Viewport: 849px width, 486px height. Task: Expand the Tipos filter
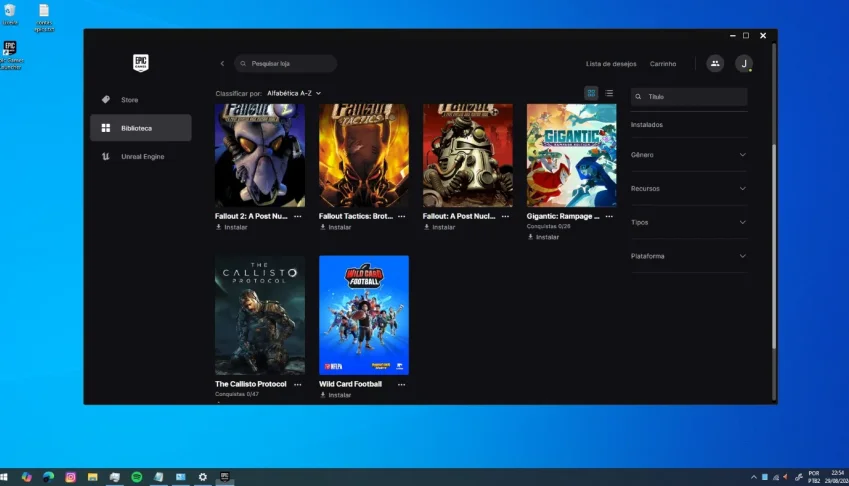689,222
